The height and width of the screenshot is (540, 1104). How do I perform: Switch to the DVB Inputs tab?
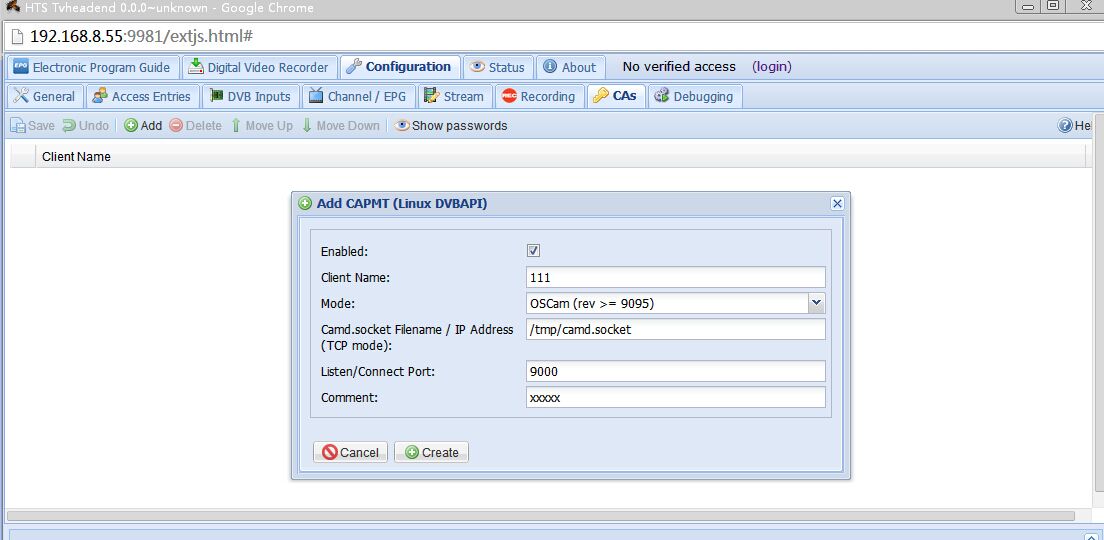pyautogui.click(x=251, y=96)
